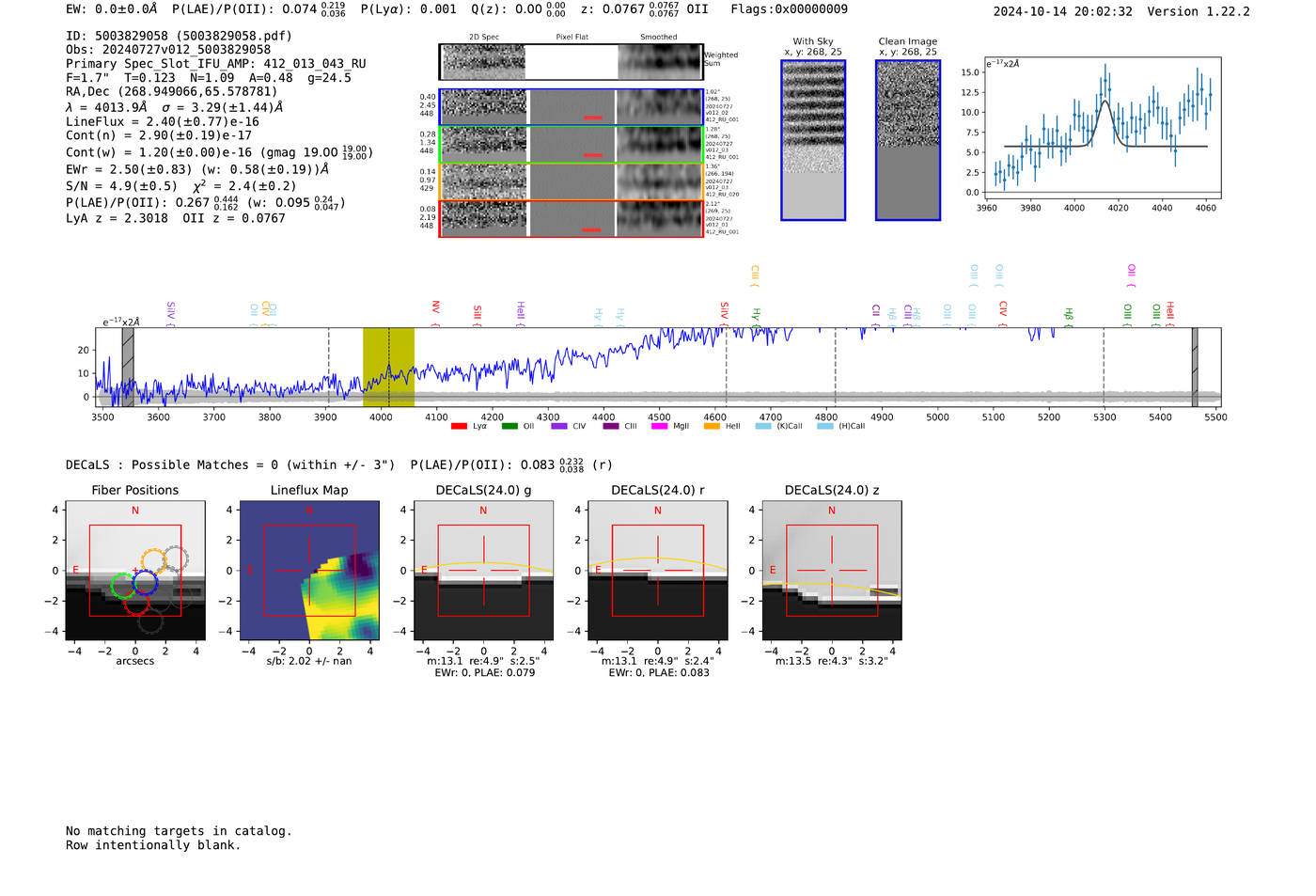
Task: Click the yellow highlighted region in the spectrum
Action: click(388, 367)
